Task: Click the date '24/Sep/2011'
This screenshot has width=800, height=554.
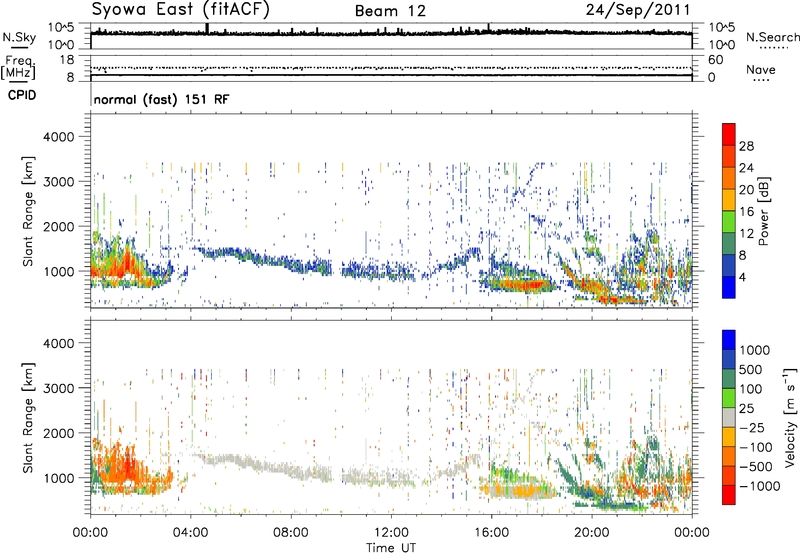Action: (x=638, y=10)
